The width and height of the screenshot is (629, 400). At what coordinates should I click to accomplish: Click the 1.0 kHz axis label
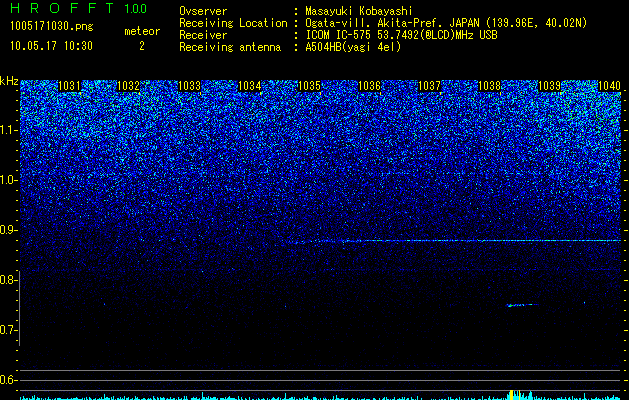[x=8, y=180]
